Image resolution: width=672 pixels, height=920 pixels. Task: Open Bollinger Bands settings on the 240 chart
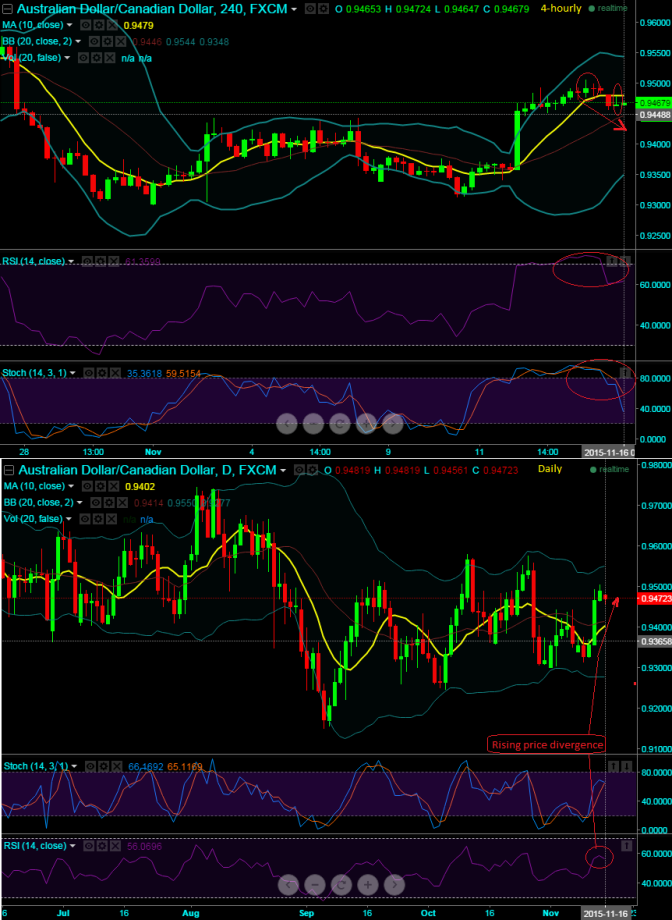point(107,42)
